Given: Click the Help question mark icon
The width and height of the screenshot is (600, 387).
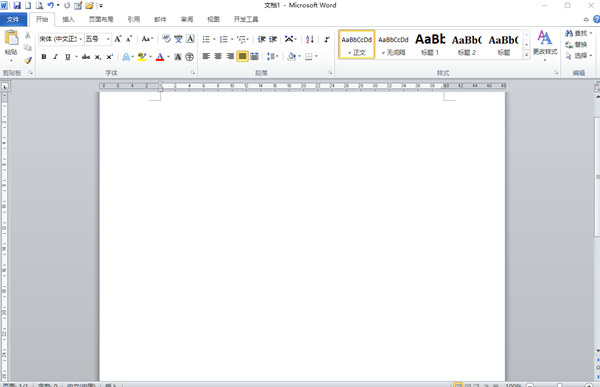Looking at the screenshot, I should 597,19.
